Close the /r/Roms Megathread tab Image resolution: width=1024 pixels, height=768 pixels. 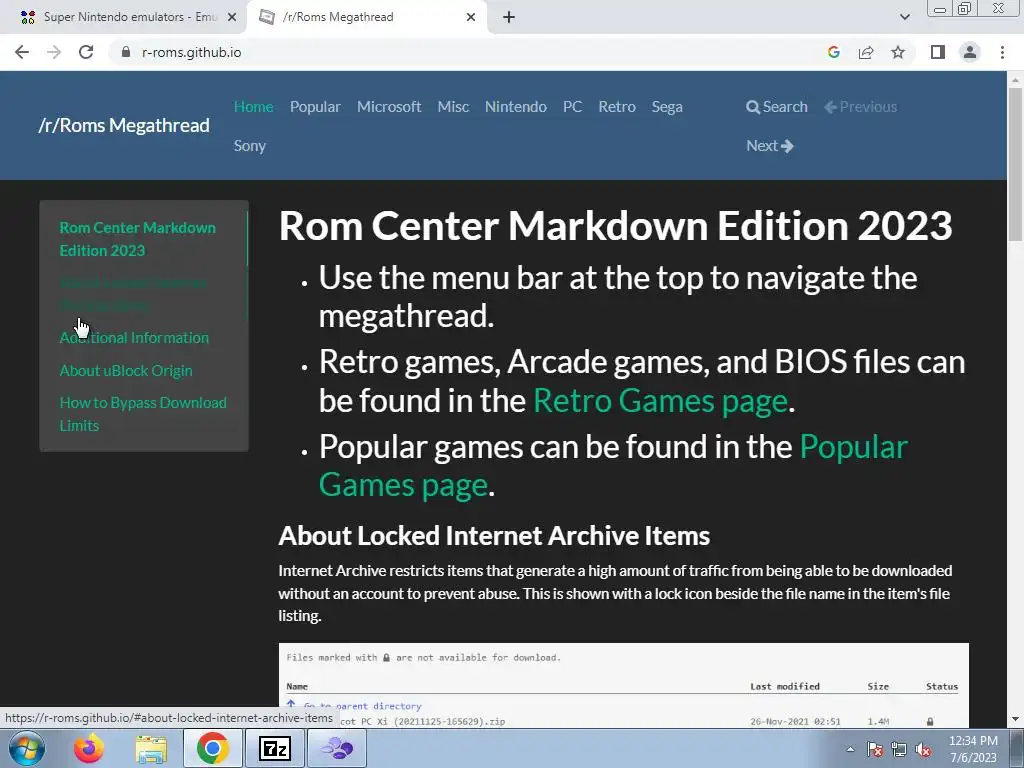coord(471,17)
